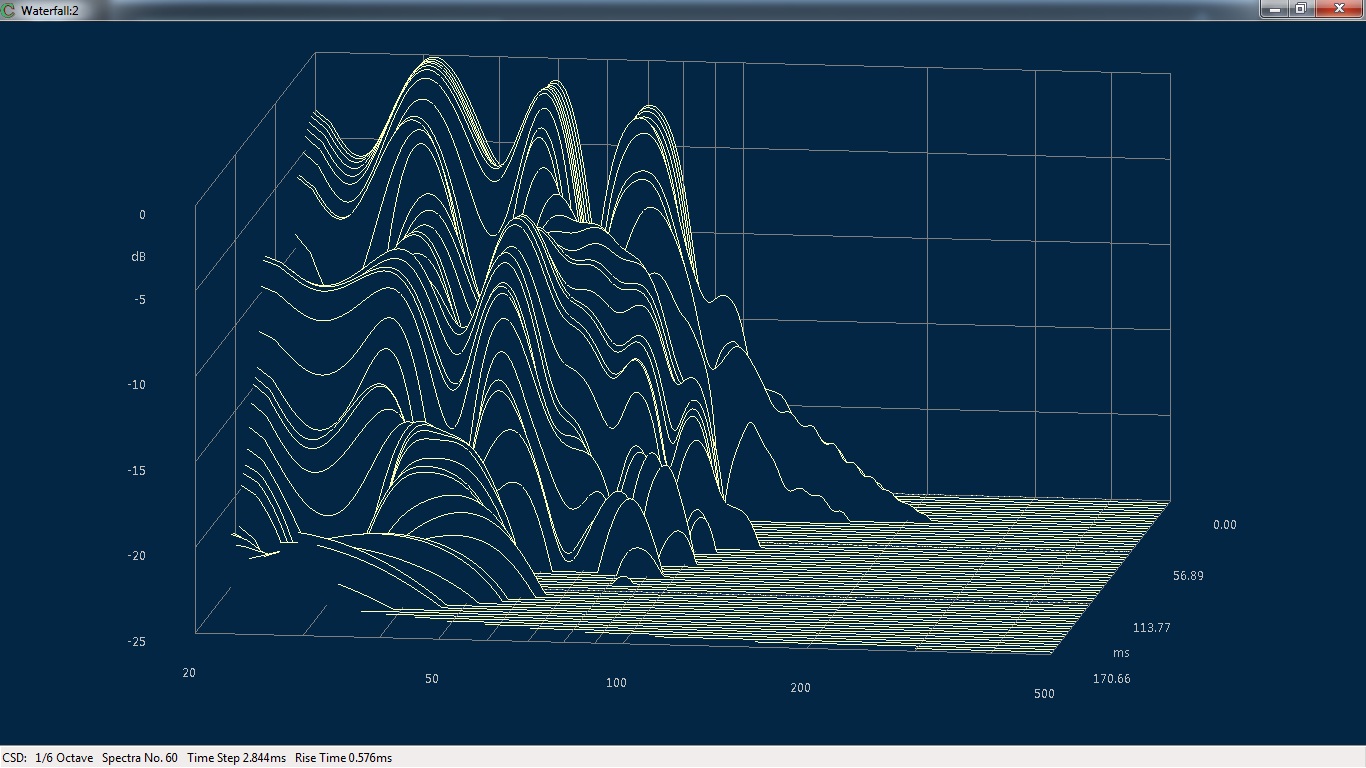Click the Waterfall:2 window app icon
1366x768 pixels.
[x=9, y=9]
